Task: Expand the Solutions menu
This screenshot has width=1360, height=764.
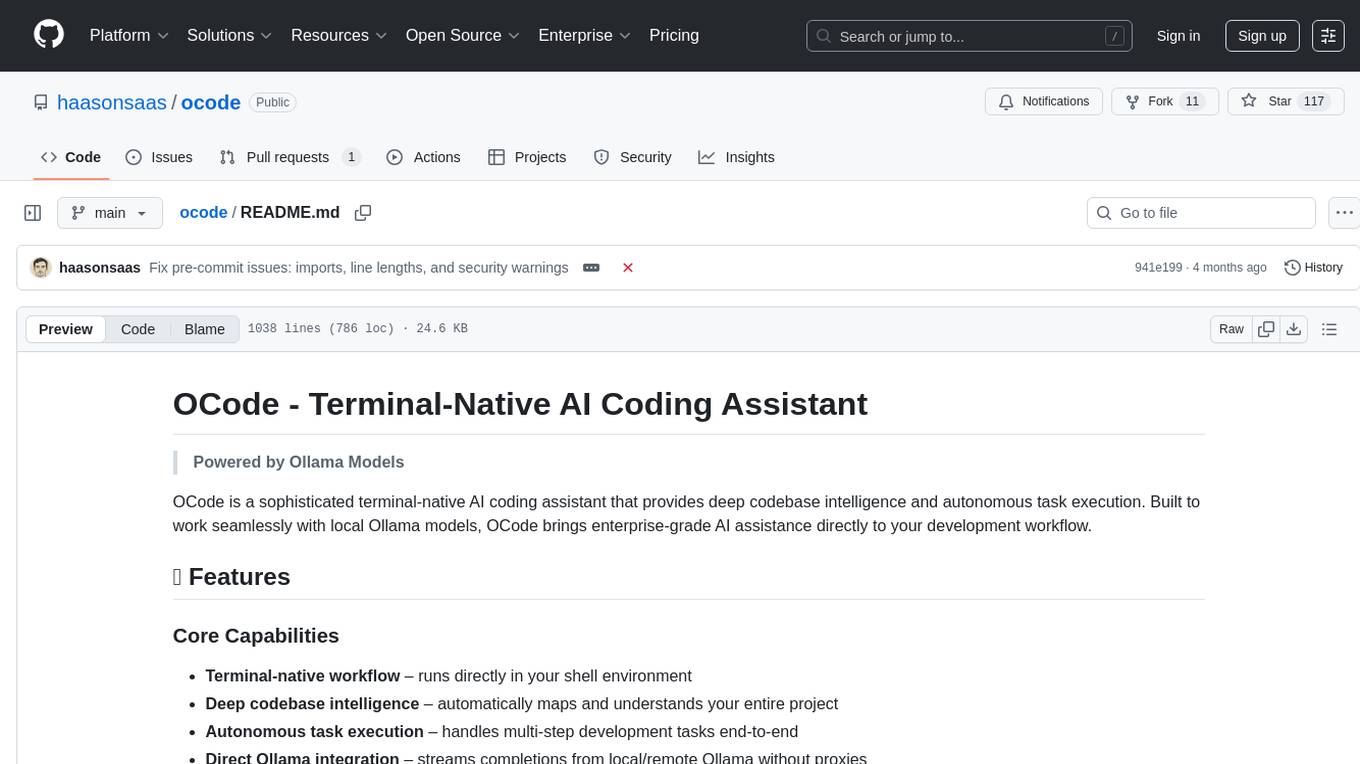Action: tap(230, 35)
